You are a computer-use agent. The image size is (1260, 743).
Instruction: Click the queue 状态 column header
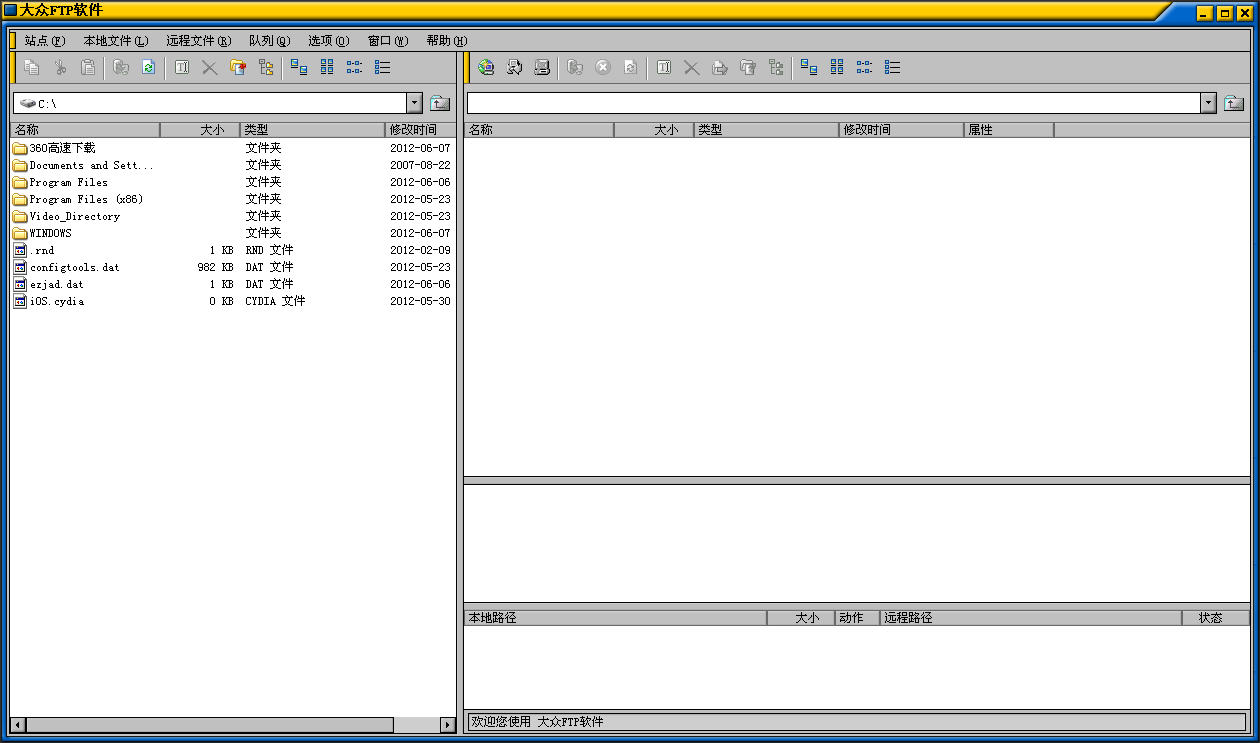1215,618
